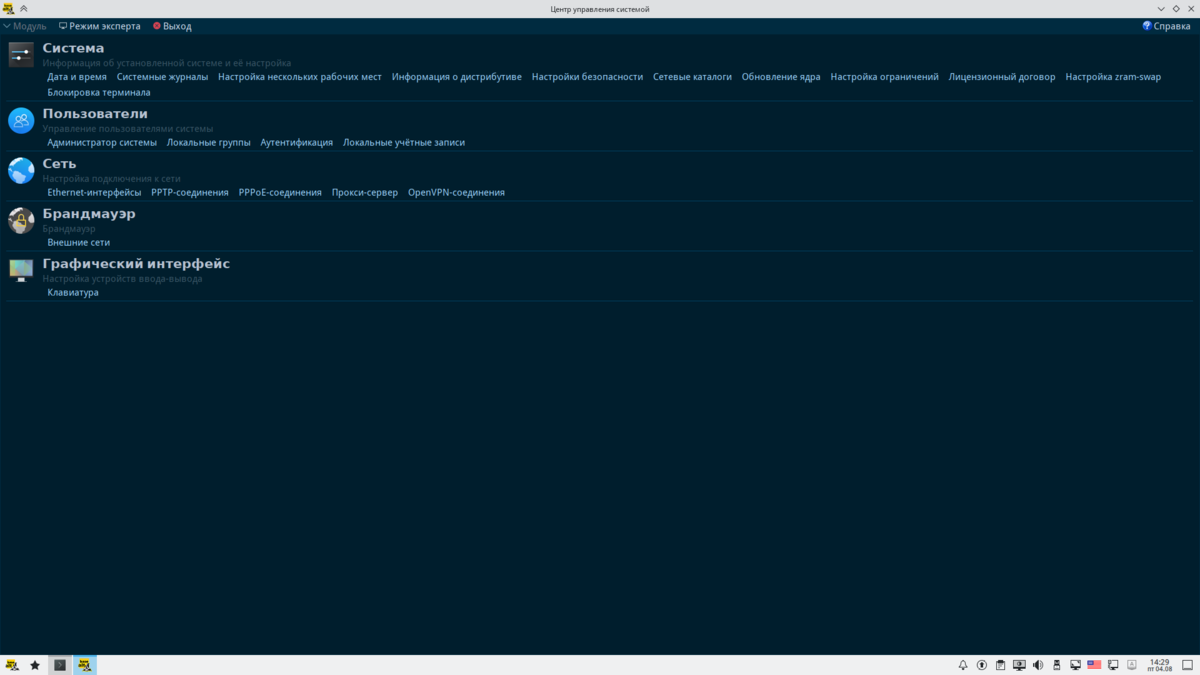Open the network connection tray icon
Image resolution: width=1200 pixels, height=675 pixels.
click(x=1113, y=665)
